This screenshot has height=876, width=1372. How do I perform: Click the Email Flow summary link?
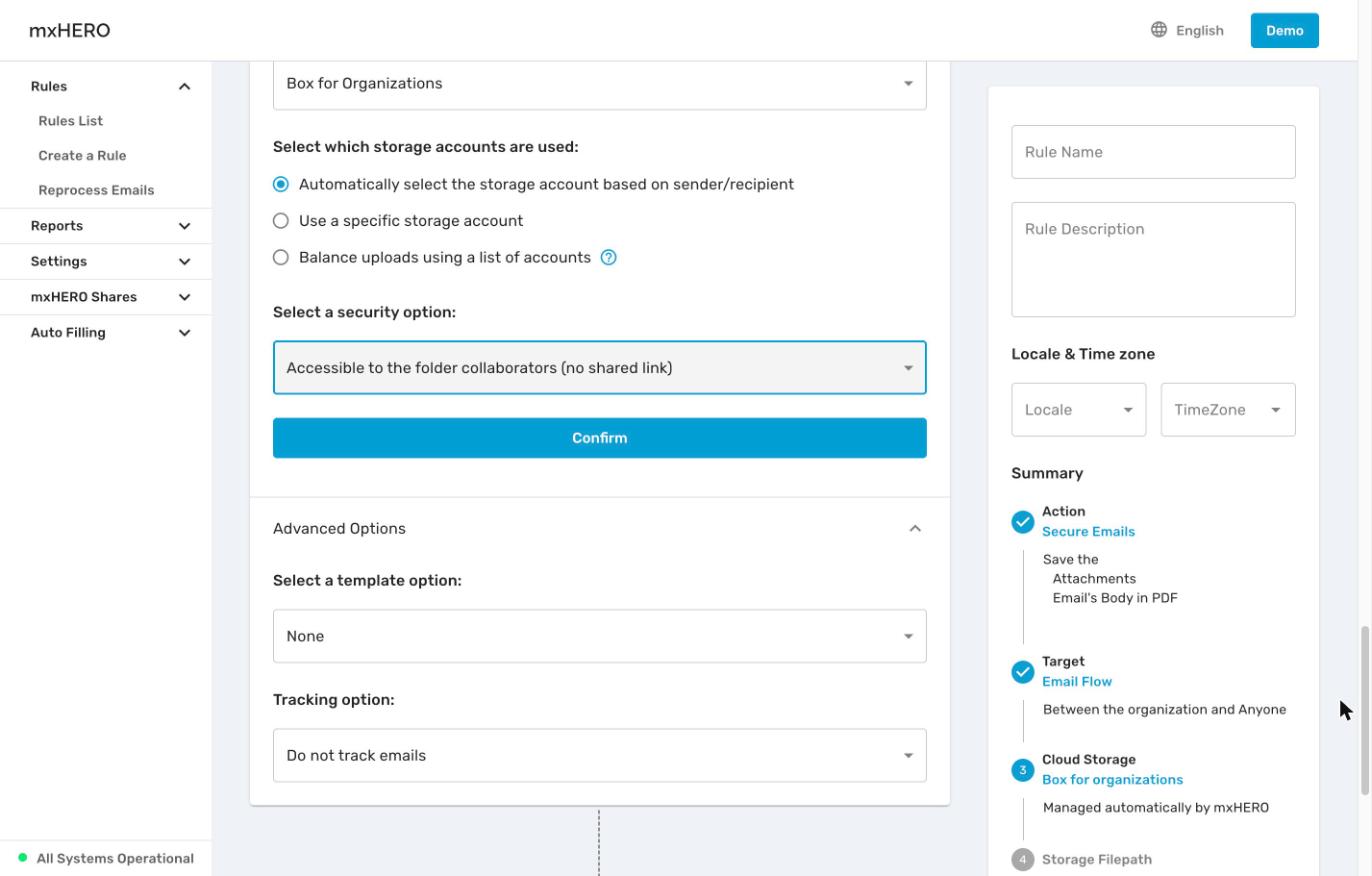(1076, 681)
